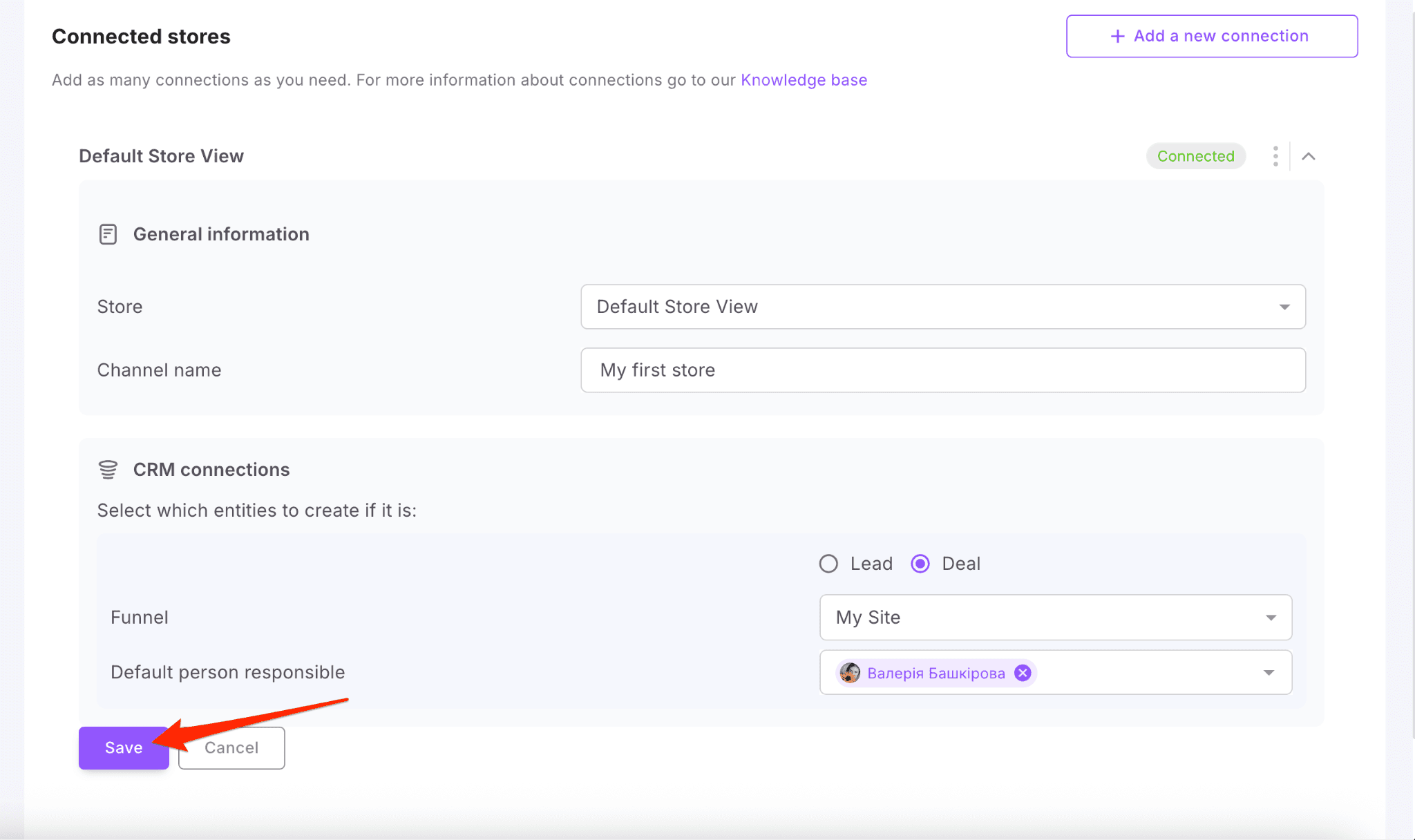Click the Default Store View section header

[161, 156]
